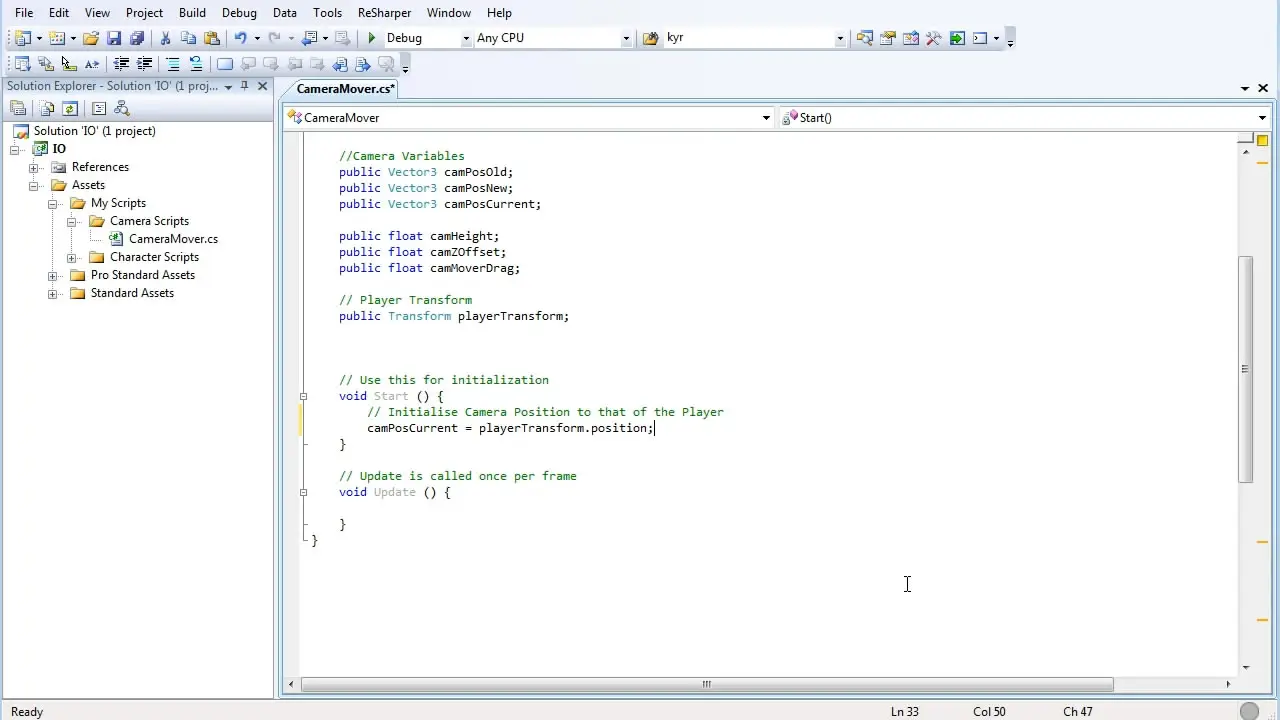Click the Save All icon

pyautogui.click(x=137, y=38)
